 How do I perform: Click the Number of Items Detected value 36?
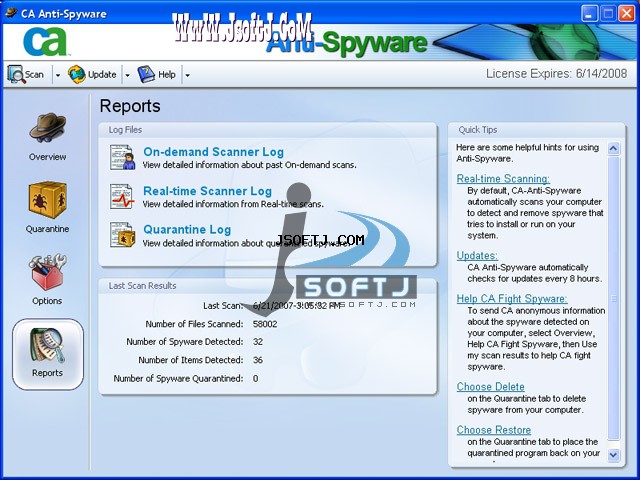click(258, 360)
